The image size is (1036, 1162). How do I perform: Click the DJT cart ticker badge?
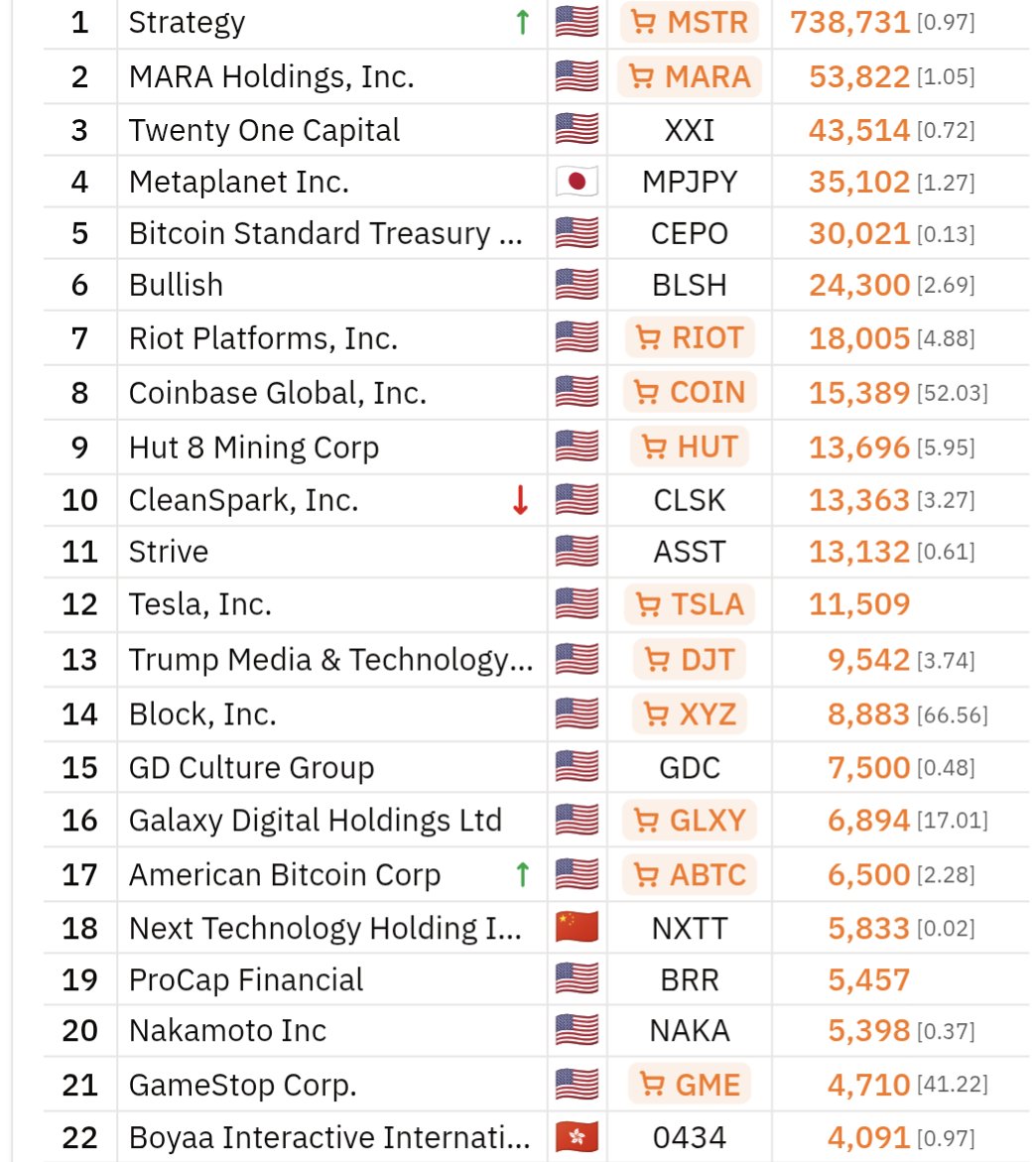[690, 659]
